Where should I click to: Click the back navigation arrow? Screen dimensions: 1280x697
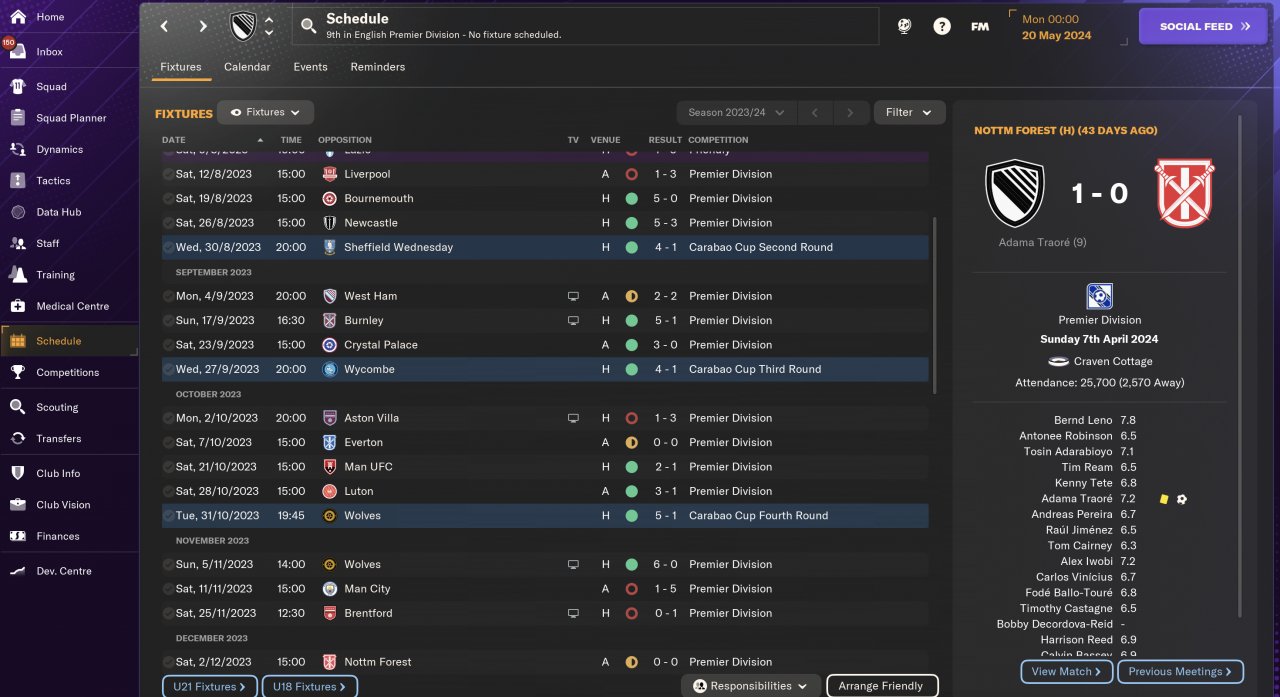(165, 27)
